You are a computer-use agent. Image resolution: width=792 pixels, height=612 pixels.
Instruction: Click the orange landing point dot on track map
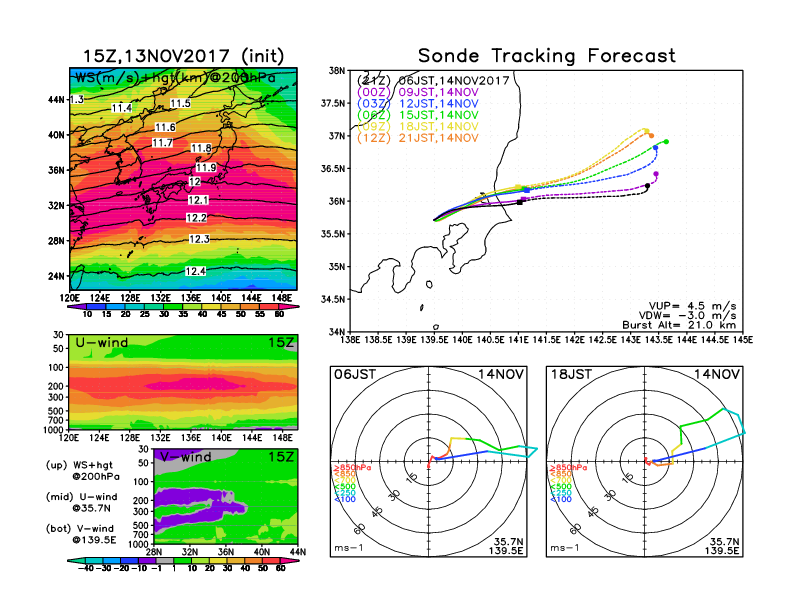[x=652, y=135]
